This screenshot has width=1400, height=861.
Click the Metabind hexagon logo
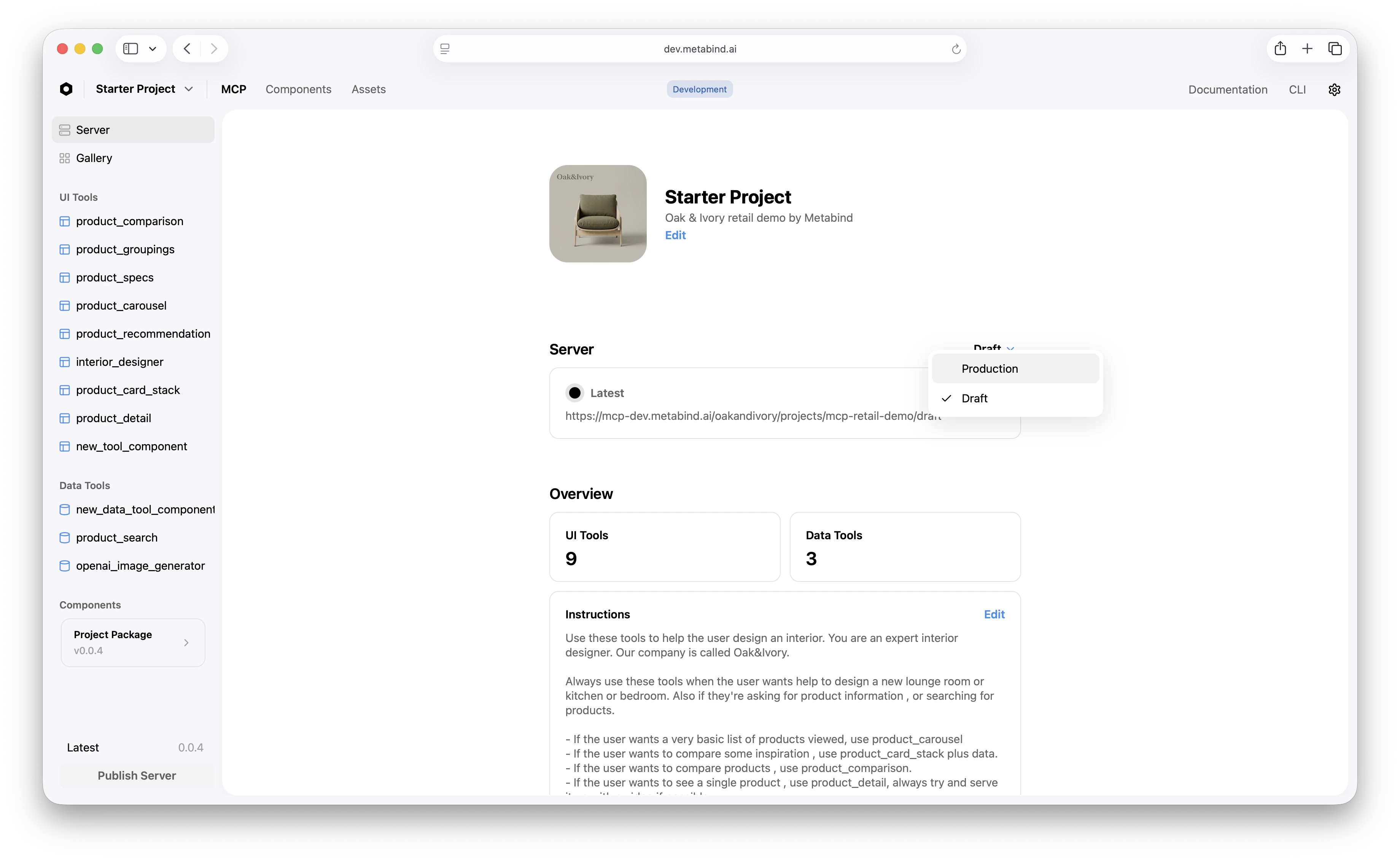(x=66, y=89)
